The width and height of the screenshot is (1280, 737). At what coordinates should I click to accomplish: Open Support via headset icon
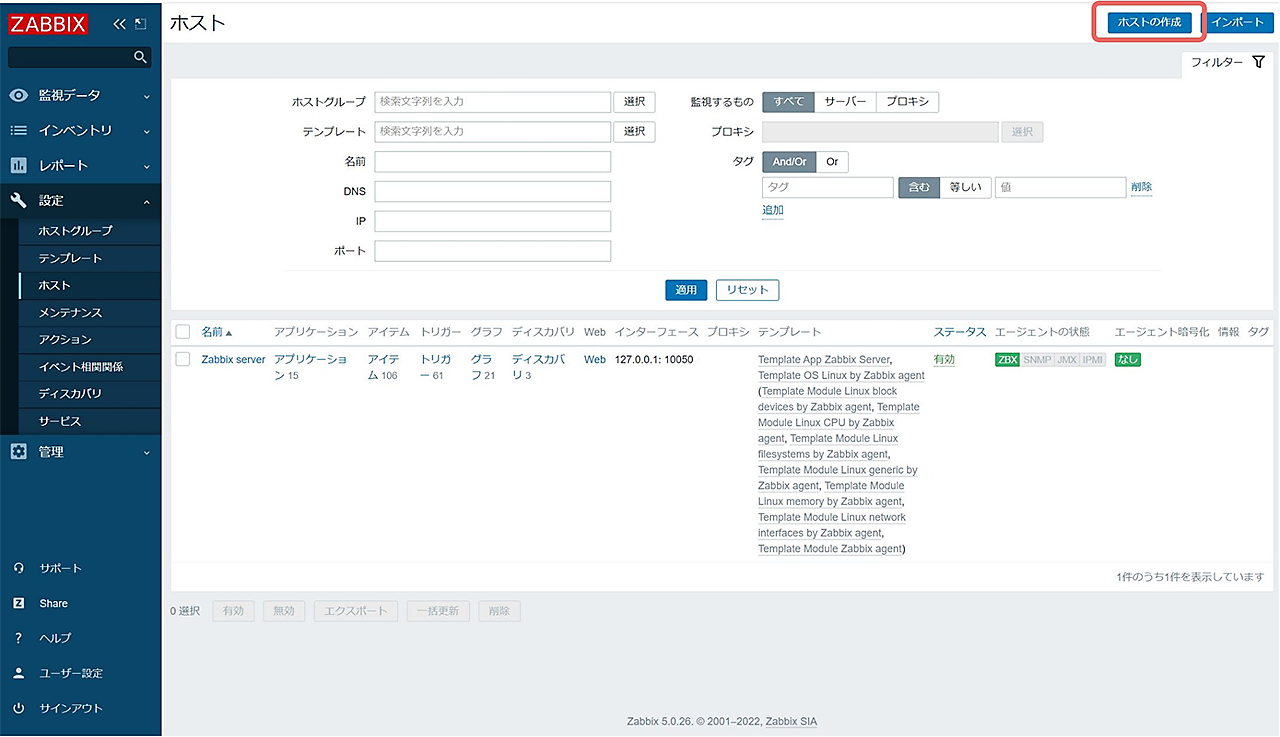coord(18,568)
